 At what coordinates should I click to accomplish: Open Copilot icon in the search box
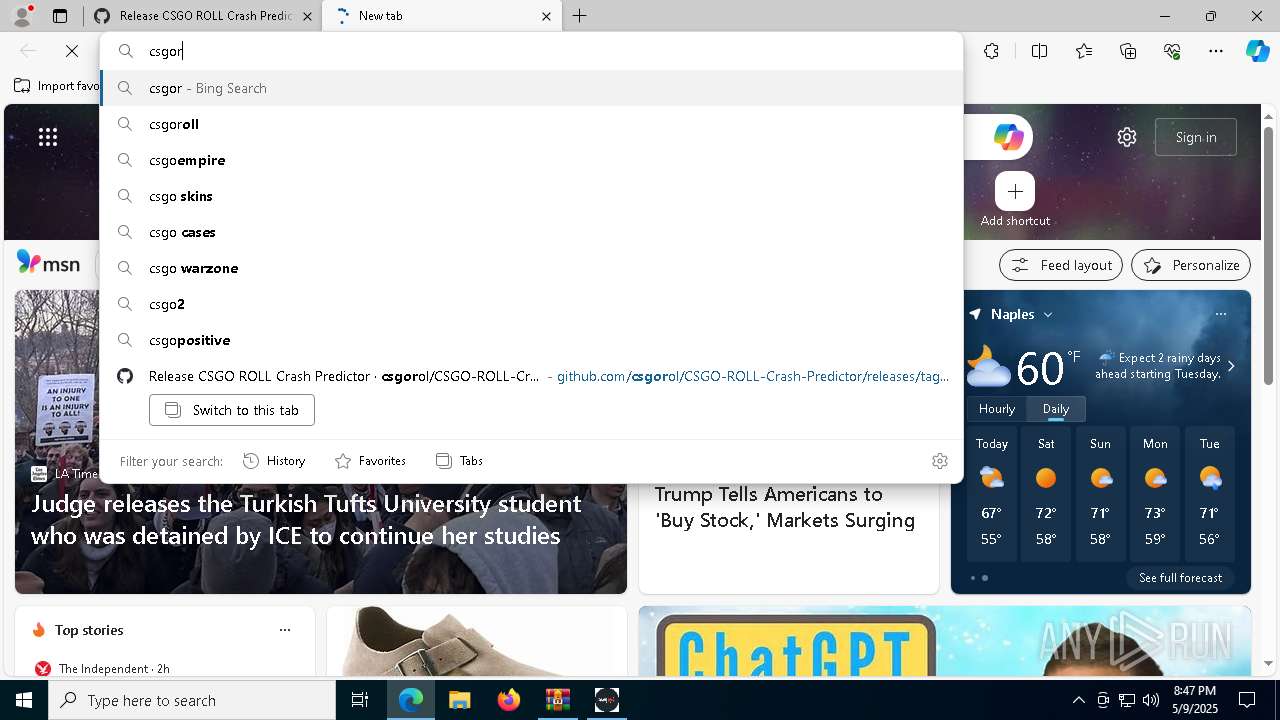[x=1008, y=137]
